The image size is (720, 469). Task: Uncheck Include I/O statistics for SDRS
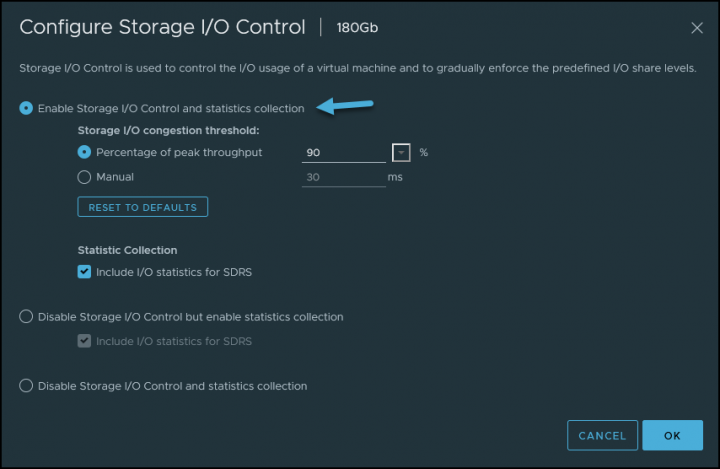pos(84,272)
